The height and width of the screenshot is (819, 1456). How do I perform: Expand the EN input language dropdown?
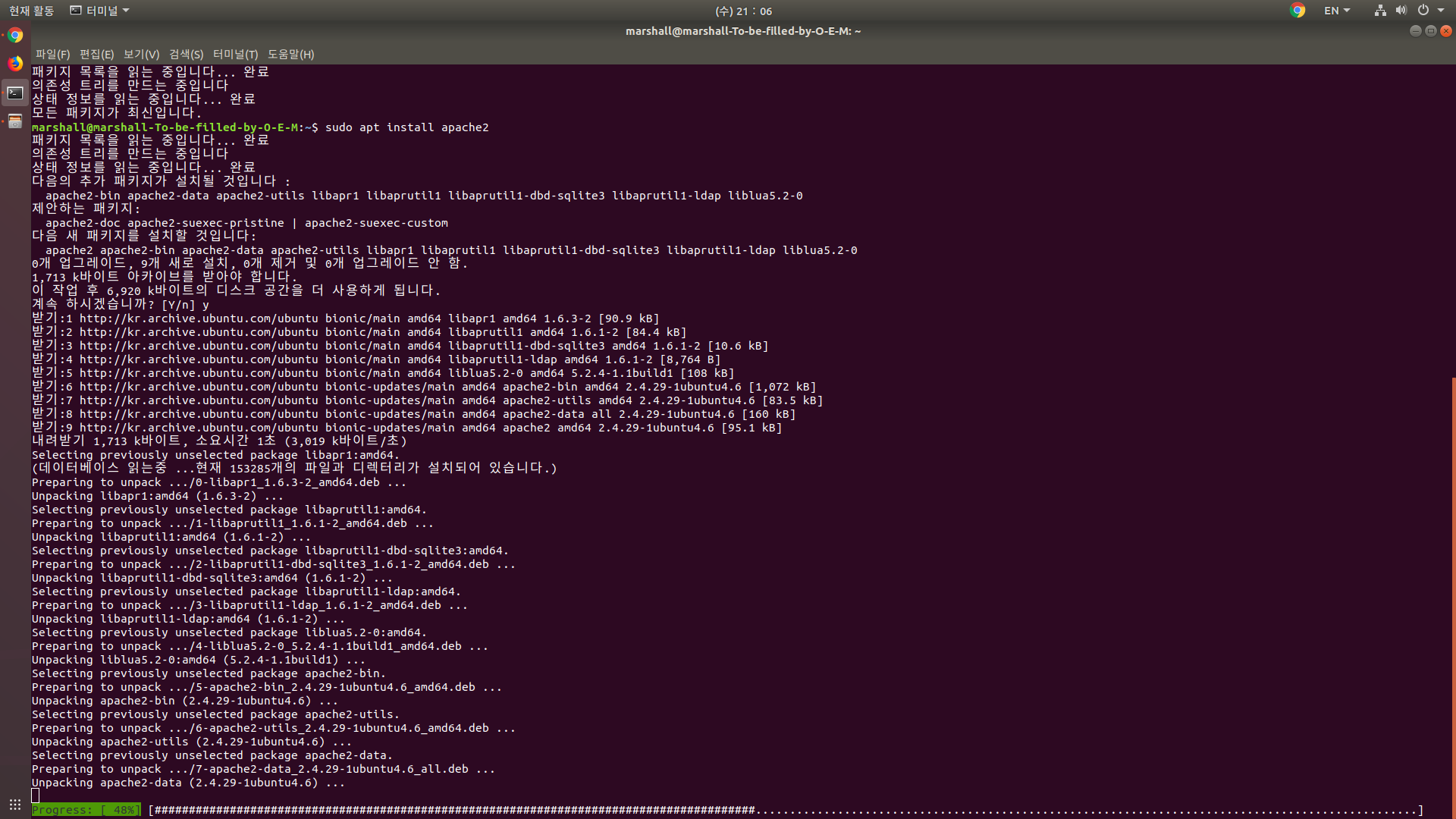[1336, 11]
